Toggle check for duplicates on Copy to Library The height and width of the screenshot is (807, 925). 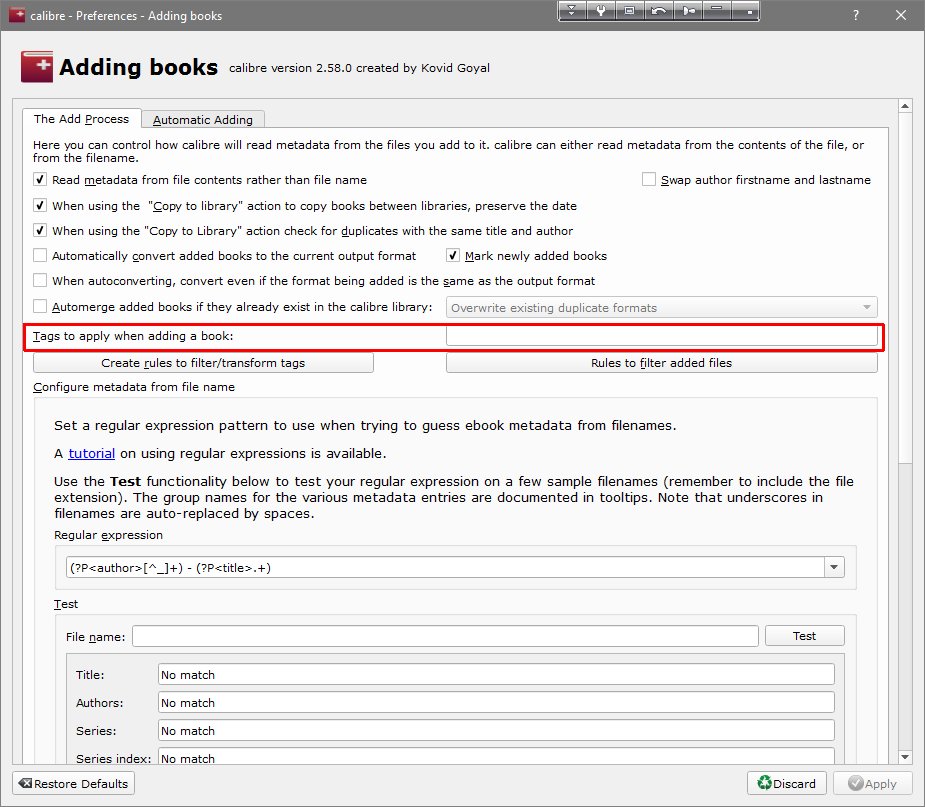40,230
